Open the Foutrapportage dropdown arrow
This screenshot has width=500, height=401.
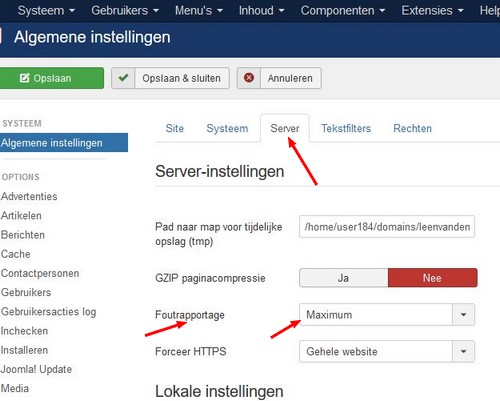[463, 314]
